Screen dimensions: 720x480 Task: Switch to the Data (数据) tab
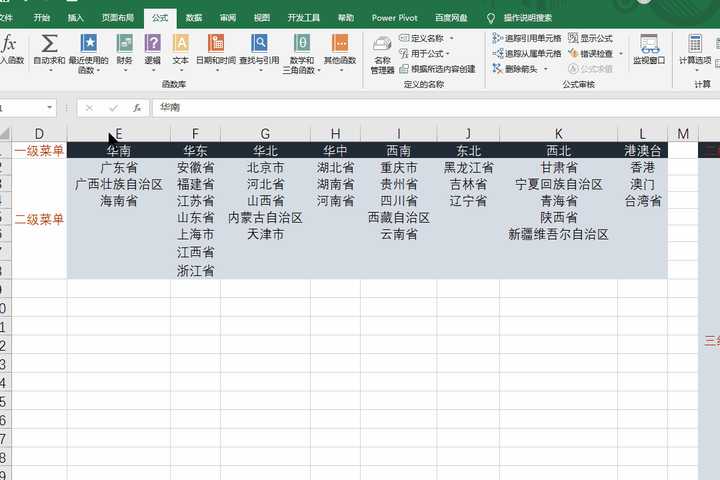pyautogui.click(x=194, y=18)
